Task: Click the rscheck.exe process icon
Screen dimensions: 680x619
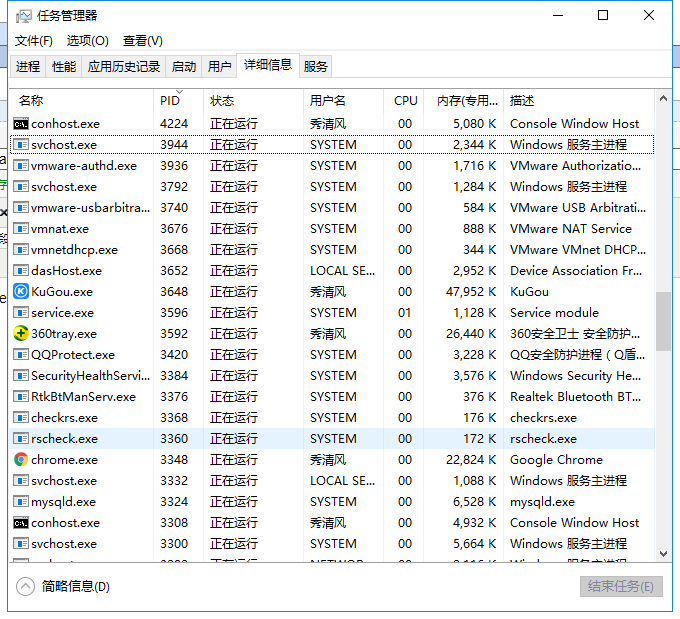Action: 21,439
